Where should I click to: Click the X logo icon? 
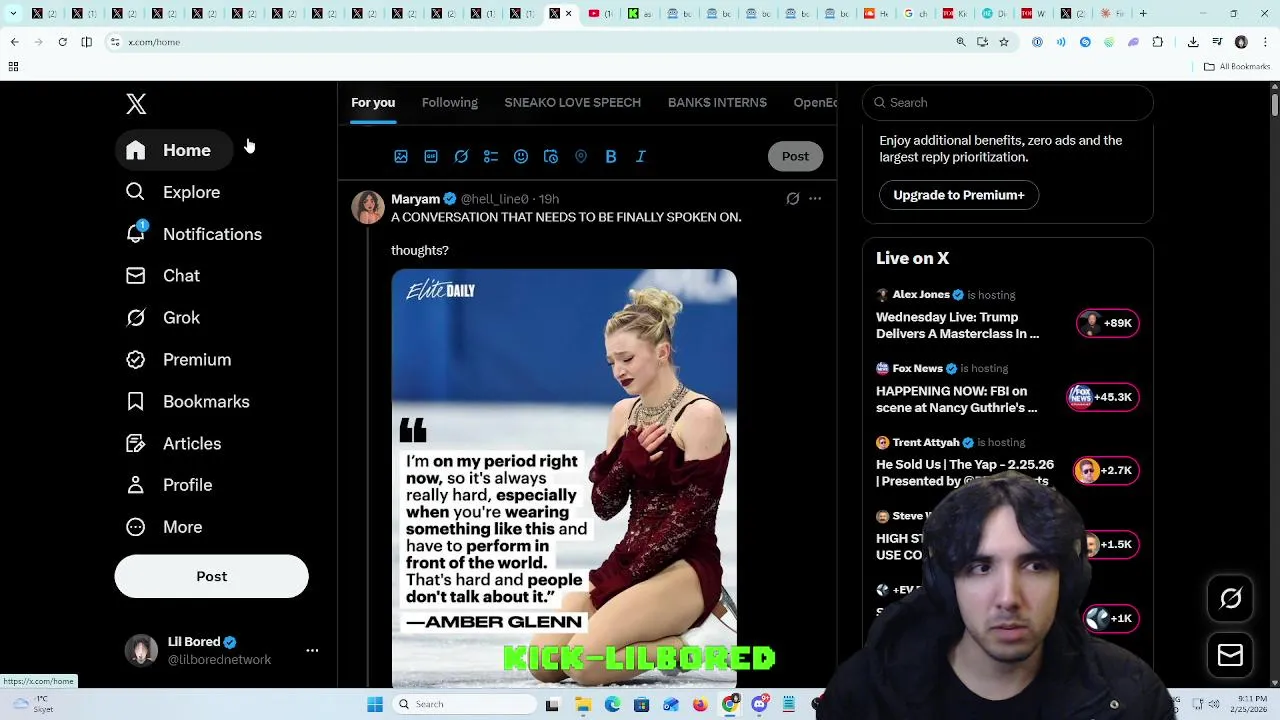(x=136, y=103)
